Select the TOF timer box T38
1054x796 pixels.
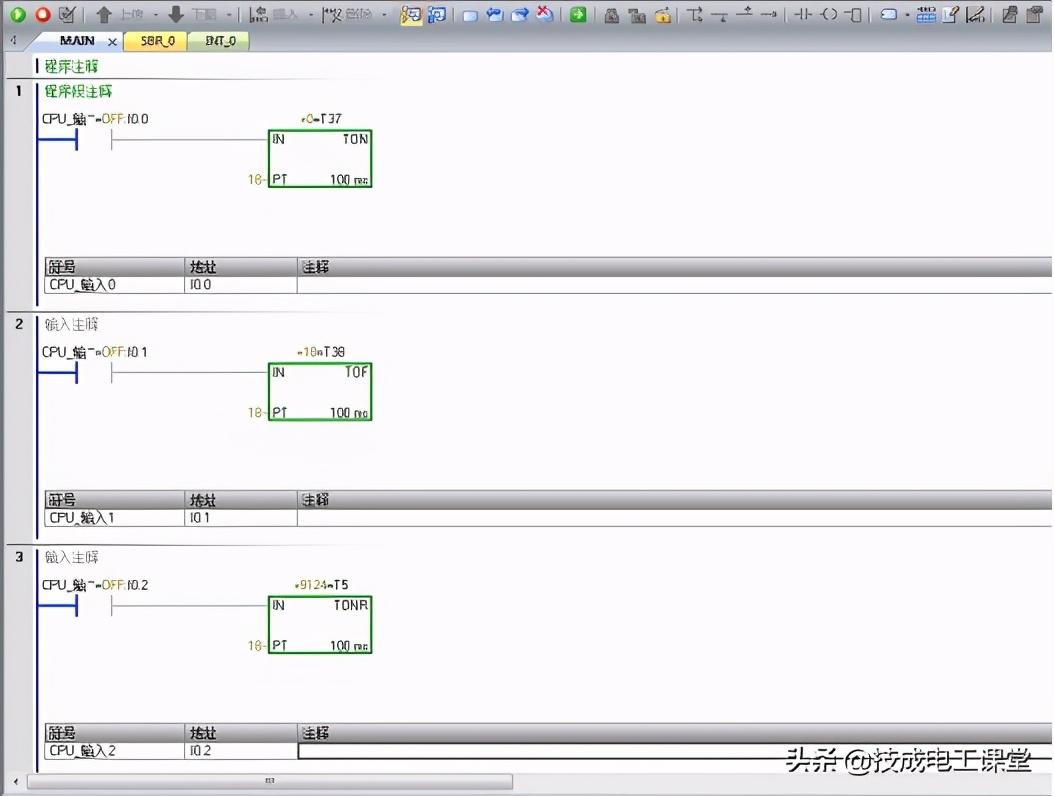click(320, 391)
